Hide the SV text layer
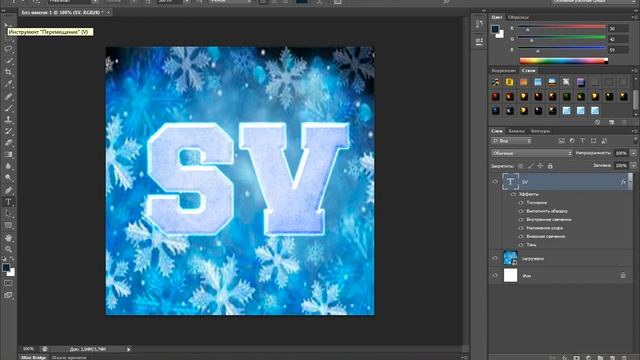The width and height of the screenshot is (640, 360). (x=495, y=182)
